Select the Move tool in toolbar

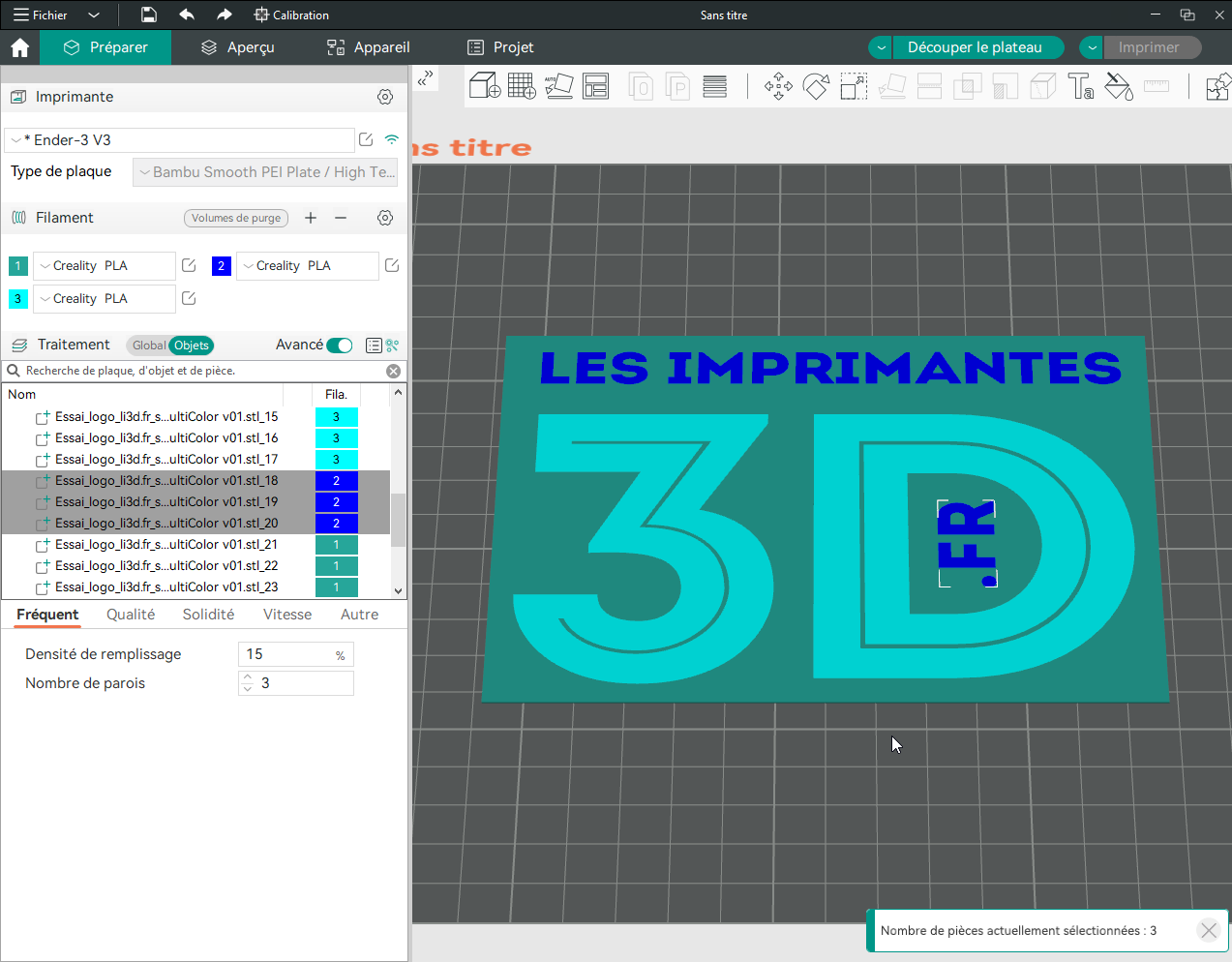pyautogui.click(x=778, y=86)
